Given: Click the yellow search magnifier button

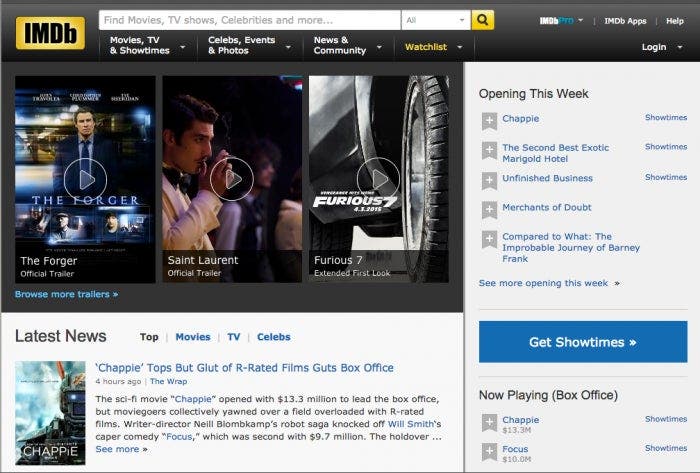Looking at the screenshot, I should point(483,20).
